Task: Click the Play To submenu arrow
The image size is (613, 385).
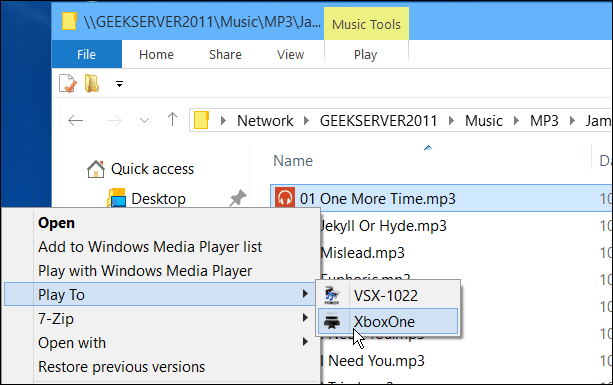Action: 305,294
